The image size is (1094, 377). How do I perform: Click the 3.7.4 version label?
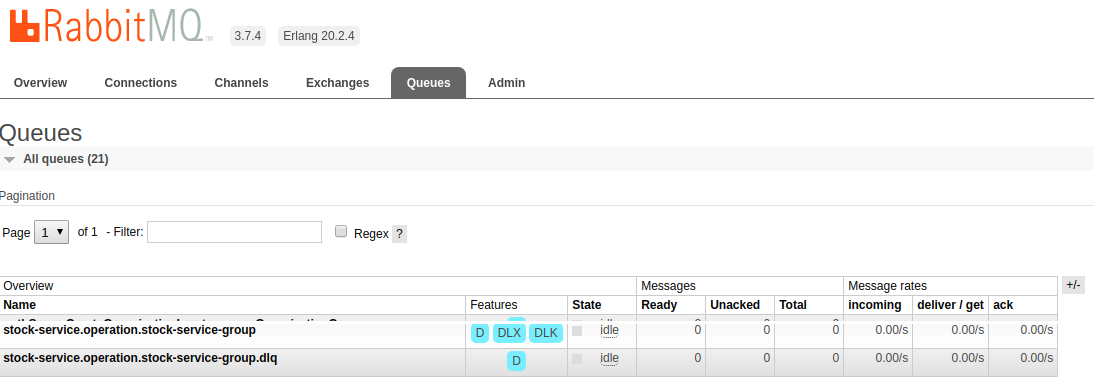248,36
